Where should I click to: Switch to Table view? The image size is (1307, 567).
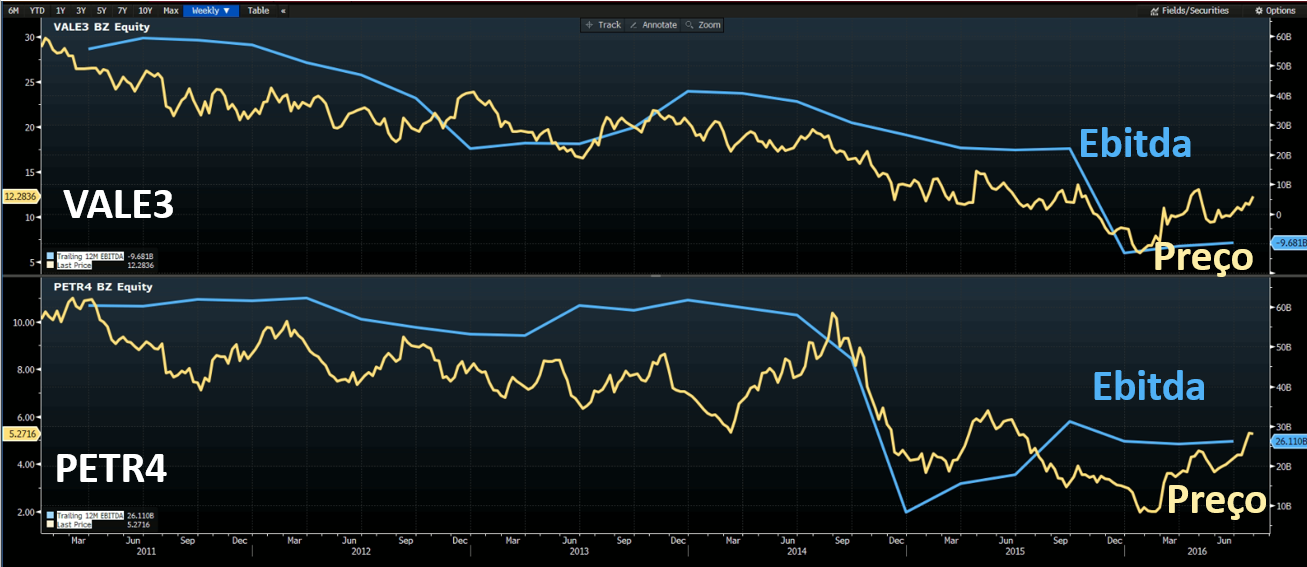click(258, 10)
